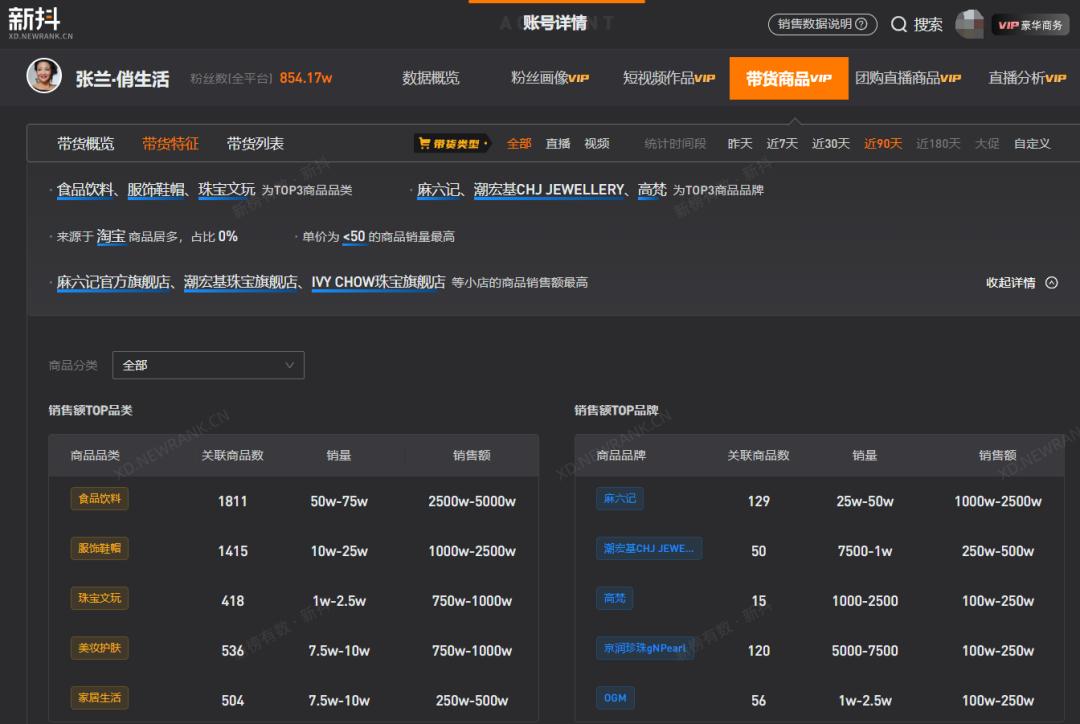Click the 新抖 logo

click(39, 23)
